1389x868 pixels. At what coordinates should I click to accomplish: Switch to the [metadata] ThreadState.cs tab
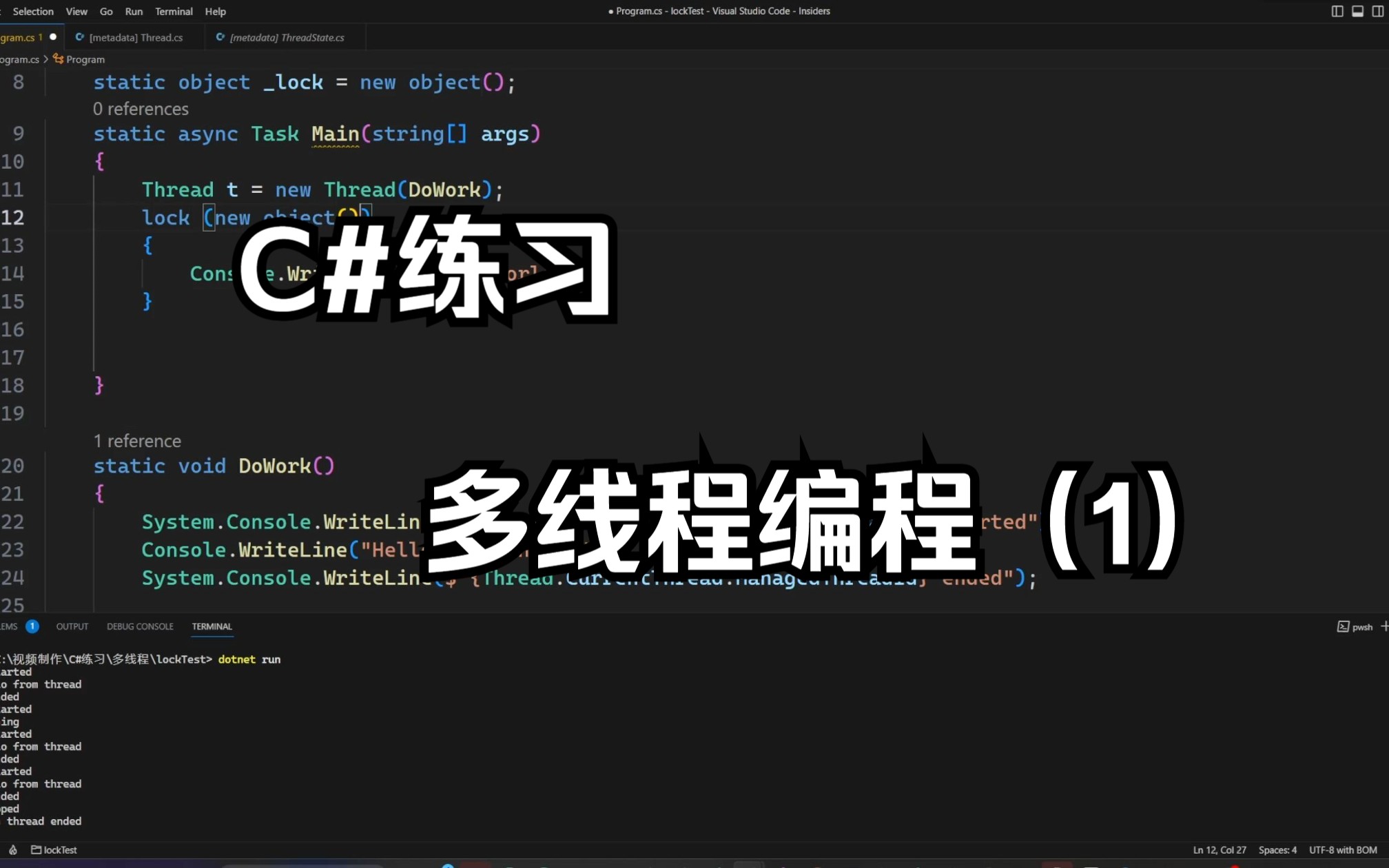point(286,37)
